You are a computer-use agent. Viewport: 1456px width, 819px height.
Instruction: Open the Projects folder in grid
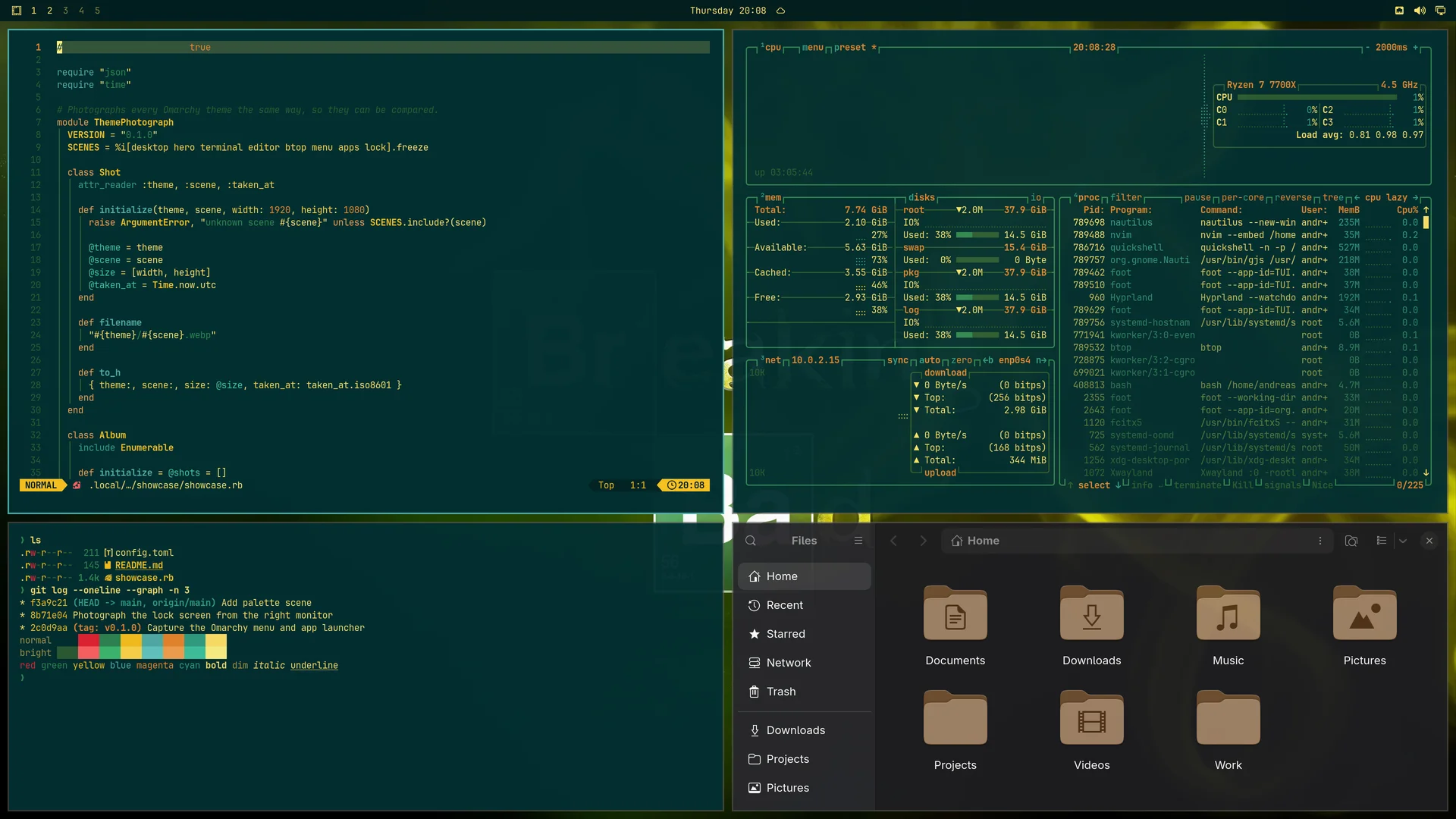tap(955, 730)
